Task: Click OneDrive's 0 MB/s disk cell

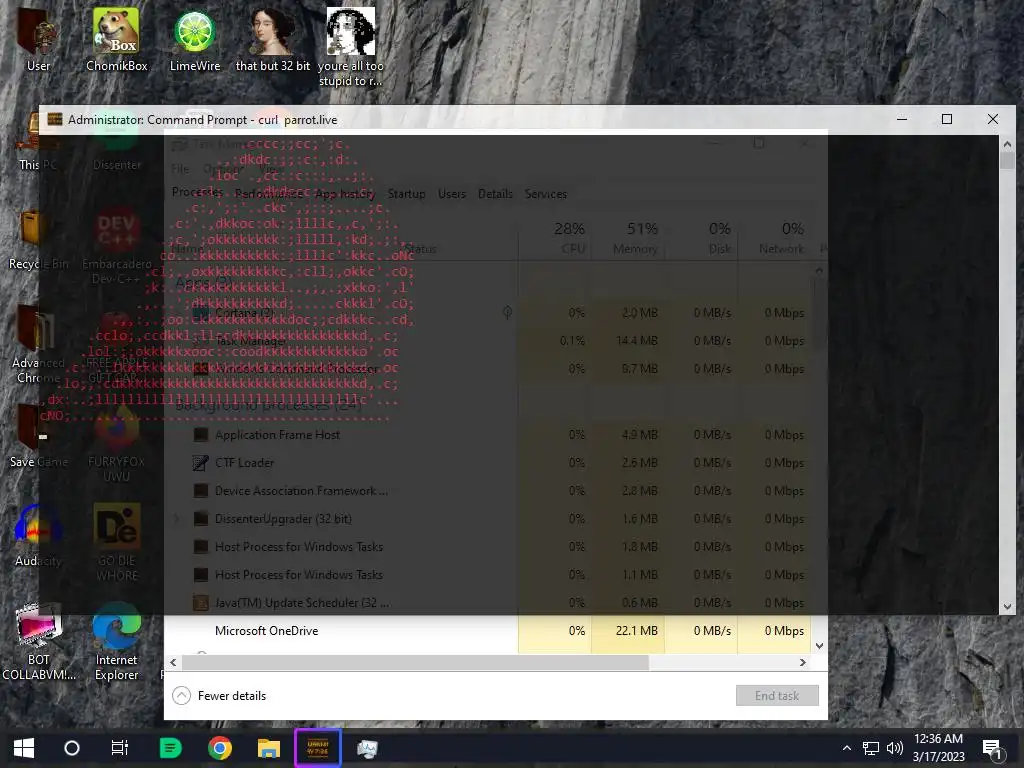Action: point(701,631)
